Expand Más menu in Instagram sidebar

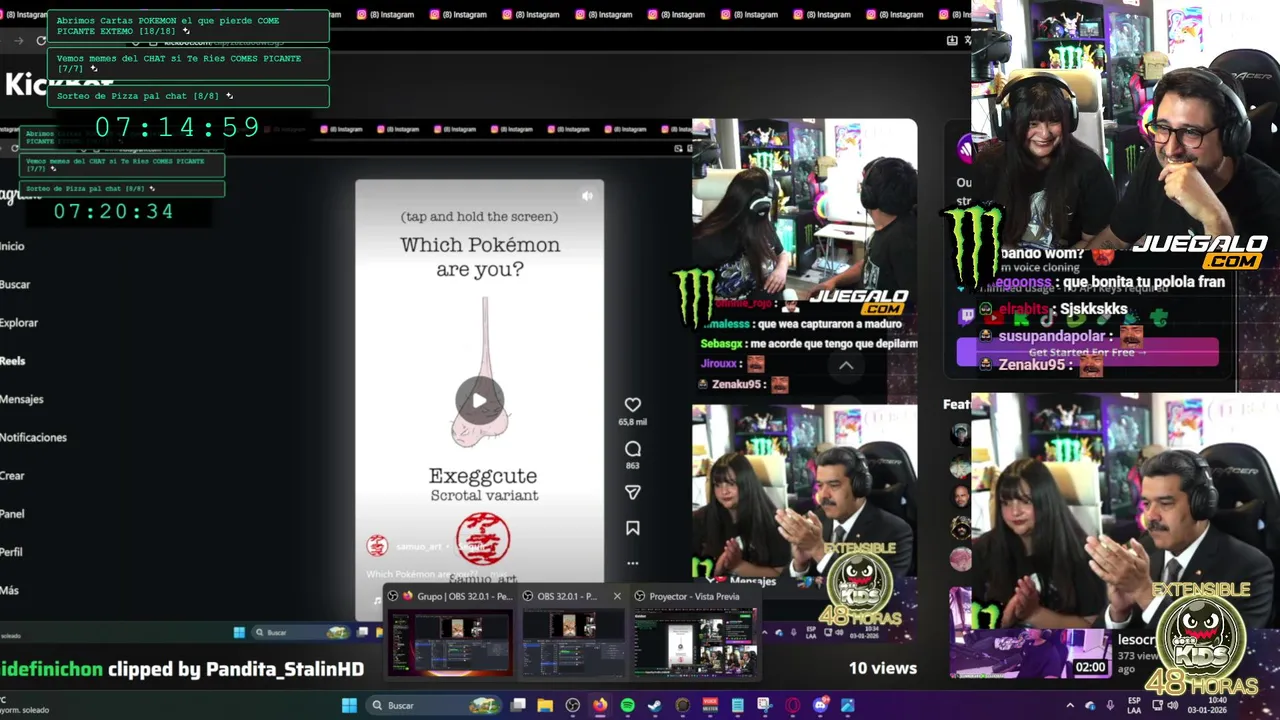(9, 590)
